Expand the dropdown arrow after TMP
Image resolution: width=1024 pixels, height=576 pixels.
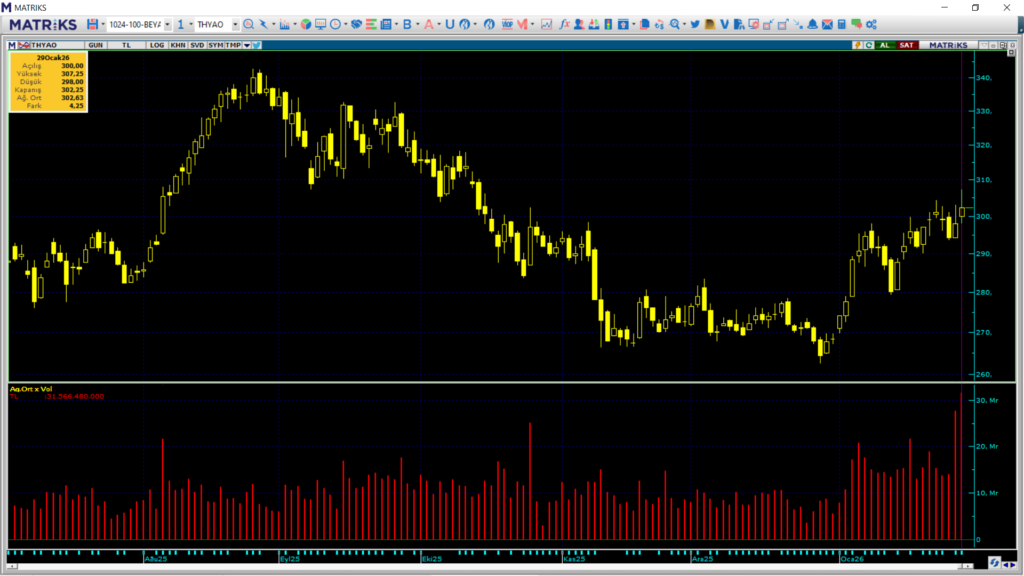point(246,45)
